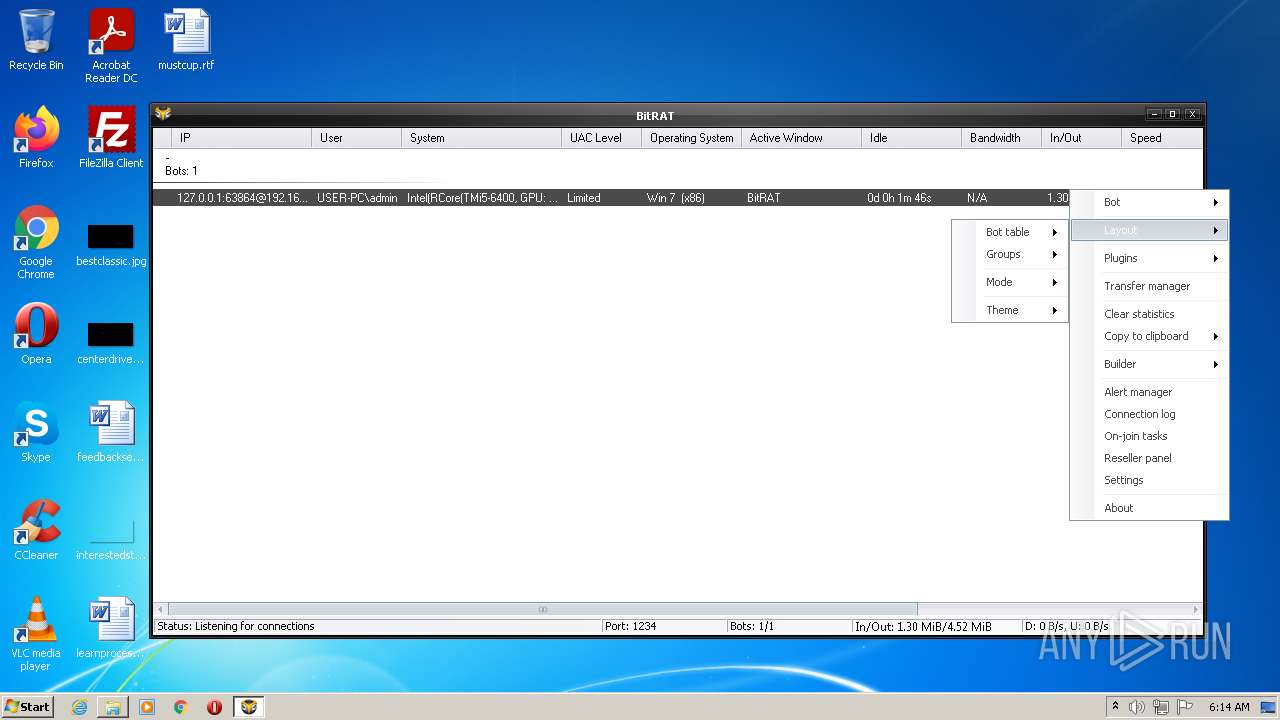Open the CCleaner desktop shortcut

(36, 530)
